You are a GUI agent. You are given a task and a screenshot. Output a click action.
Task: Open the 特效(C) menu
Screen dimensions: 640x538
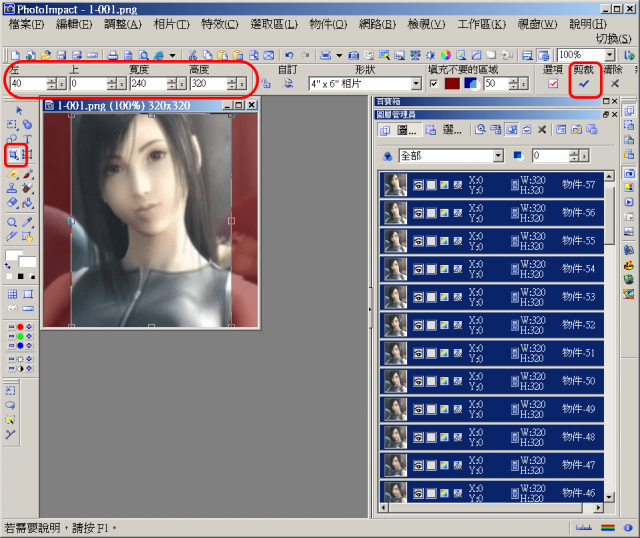(x=220, y=24)
